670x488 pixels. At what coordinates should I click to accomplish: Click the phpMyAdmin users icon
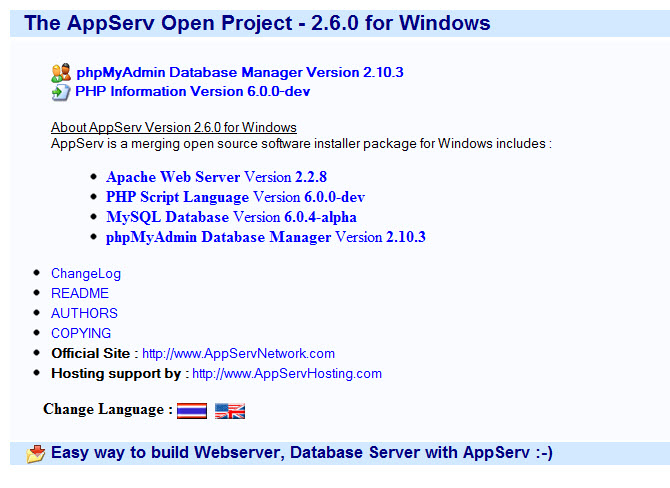point(61,73)
